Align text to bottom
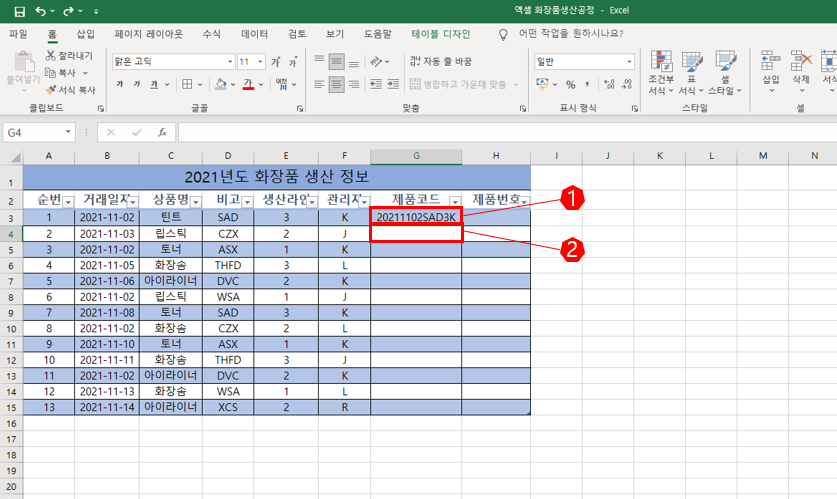This screenshot has height=499, width=837. (353, 62)
